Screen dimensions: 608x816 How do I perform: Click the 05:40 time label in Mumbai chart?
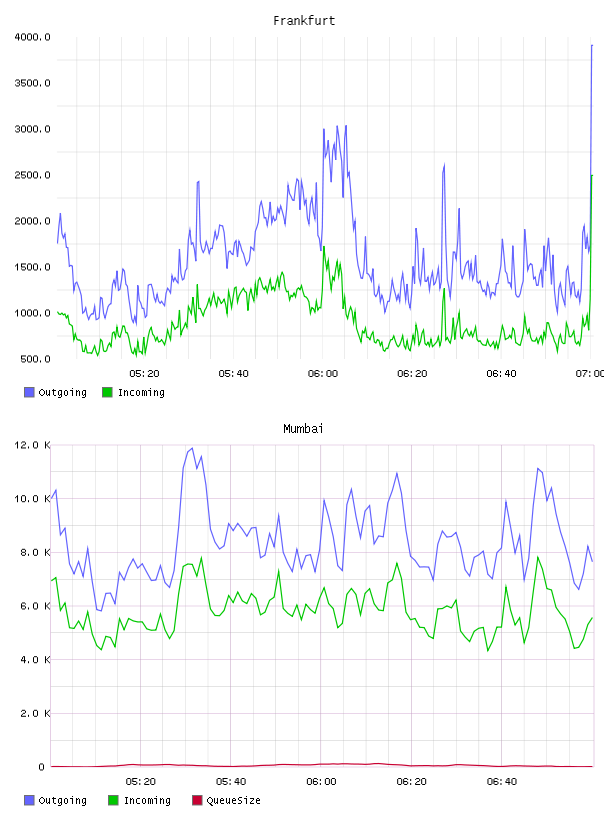point(231,782)
